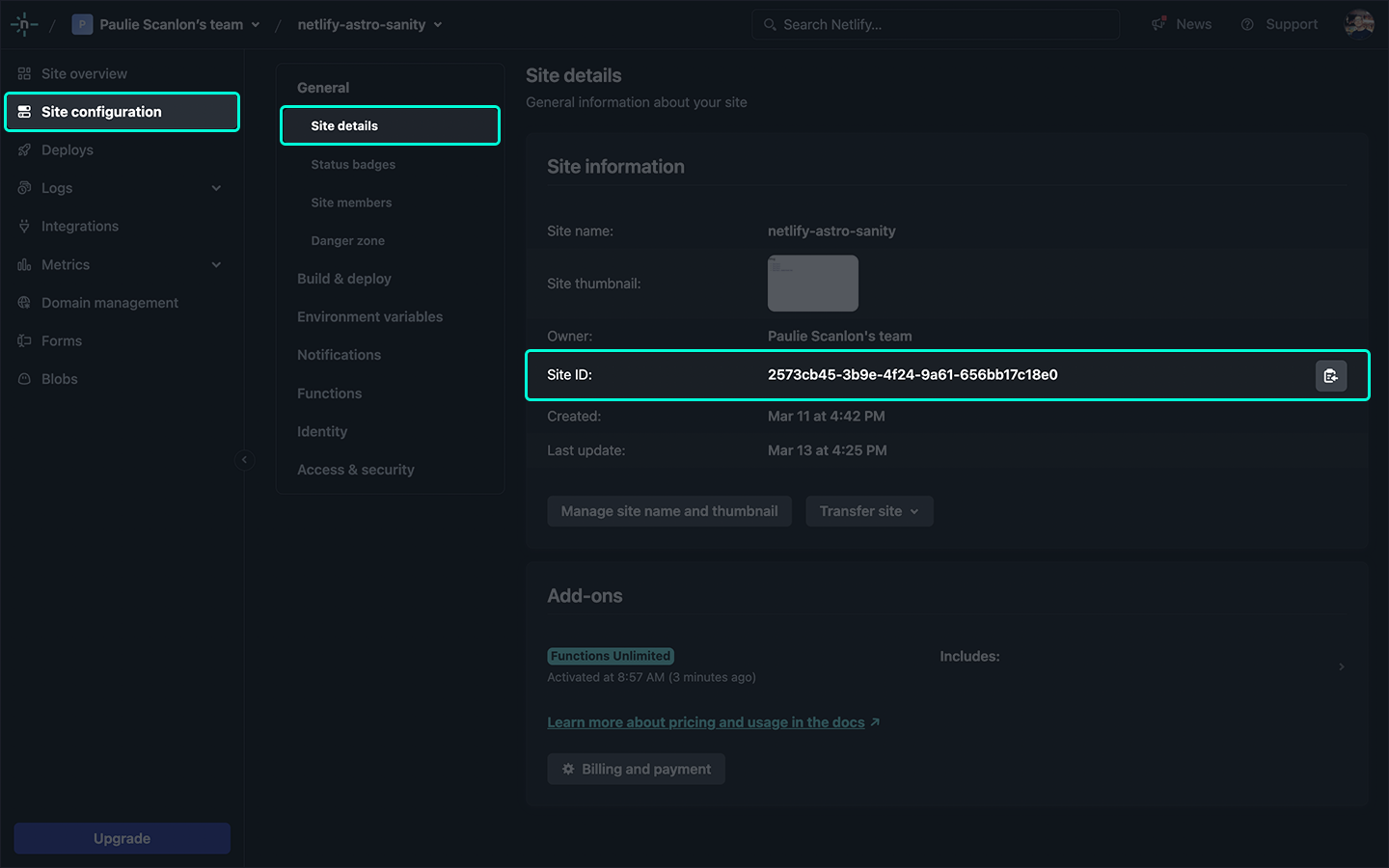The width and height of the screenshot is (1389, 868).
Task: Click the Site configuration server icon
Action: (24, 112)
